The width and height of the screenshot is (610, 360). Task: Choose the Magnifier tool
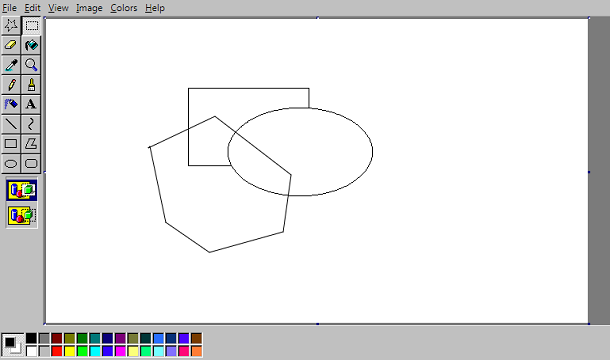[x=31, y=65]
